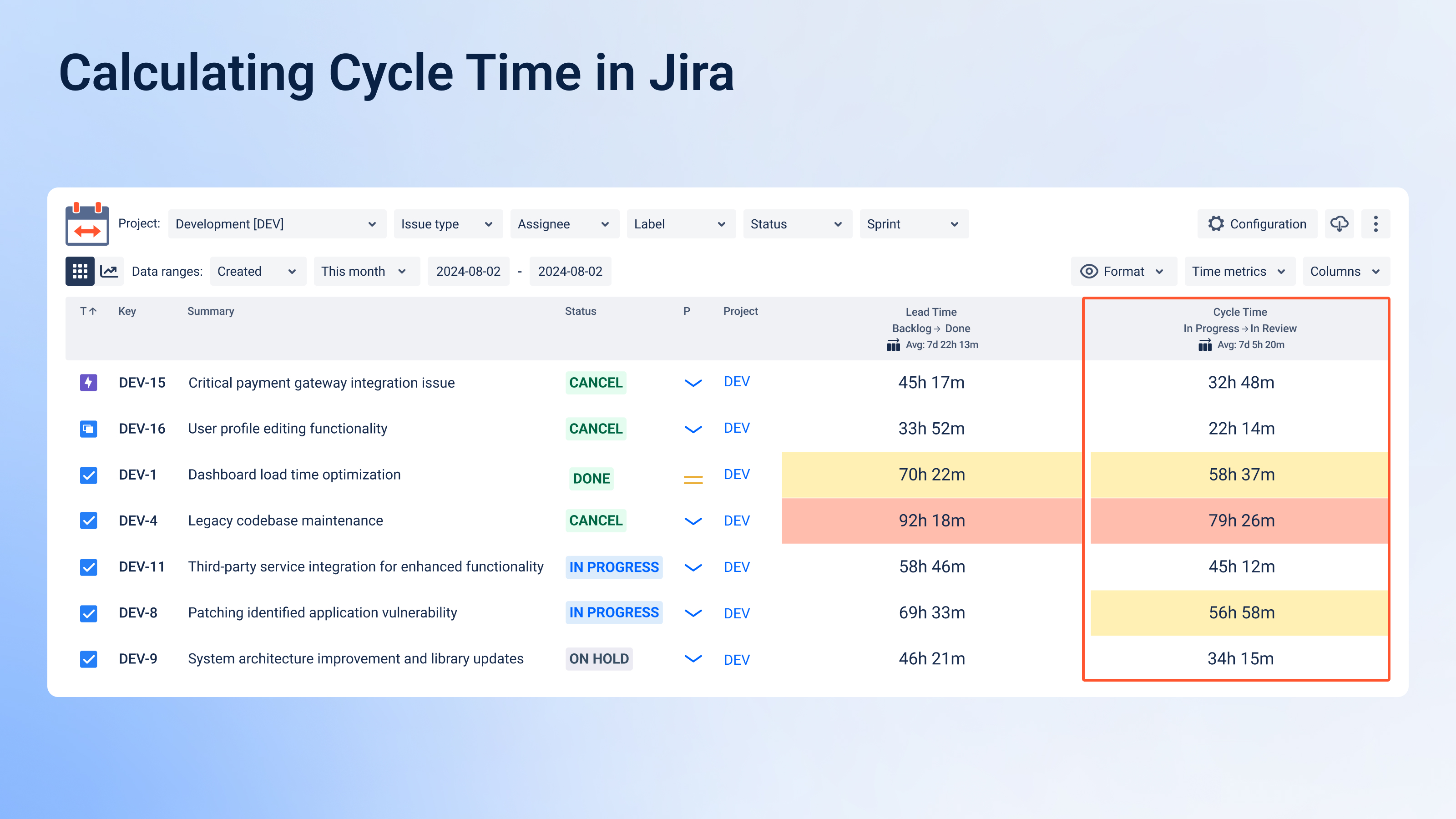This screenshot has width=1456, height=819.
Task: Expand the Sprint filter dropdown
Action: 913,224
